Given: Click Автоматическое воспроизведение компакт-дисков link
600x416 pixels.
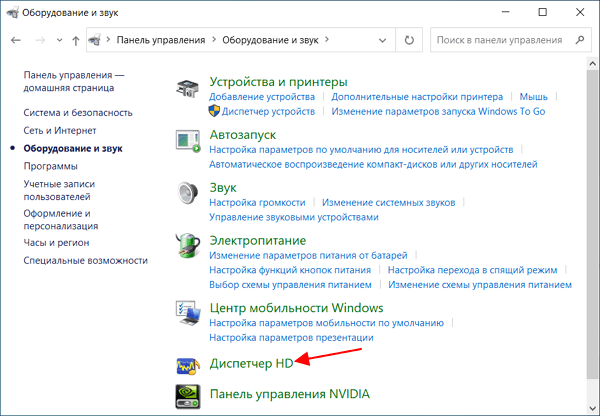Looking at the screenshot, I should click(x=373, y=165).
